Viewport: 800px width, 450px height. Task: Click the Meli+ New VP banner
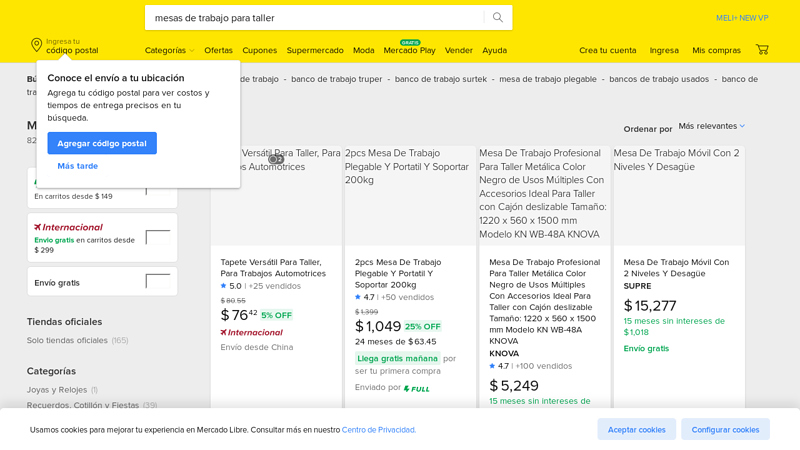click(x=741, y=18)
